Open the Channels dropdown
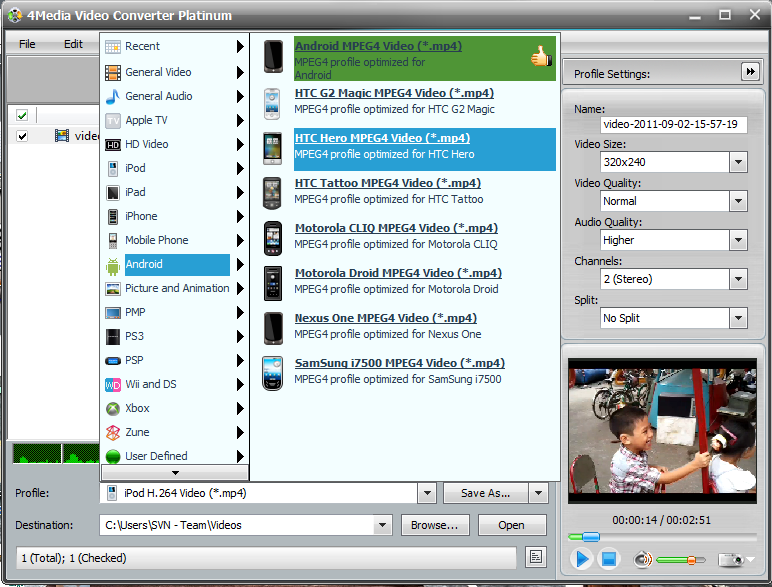The height and width of the screenshot is (587, 772). click(738, 279)
